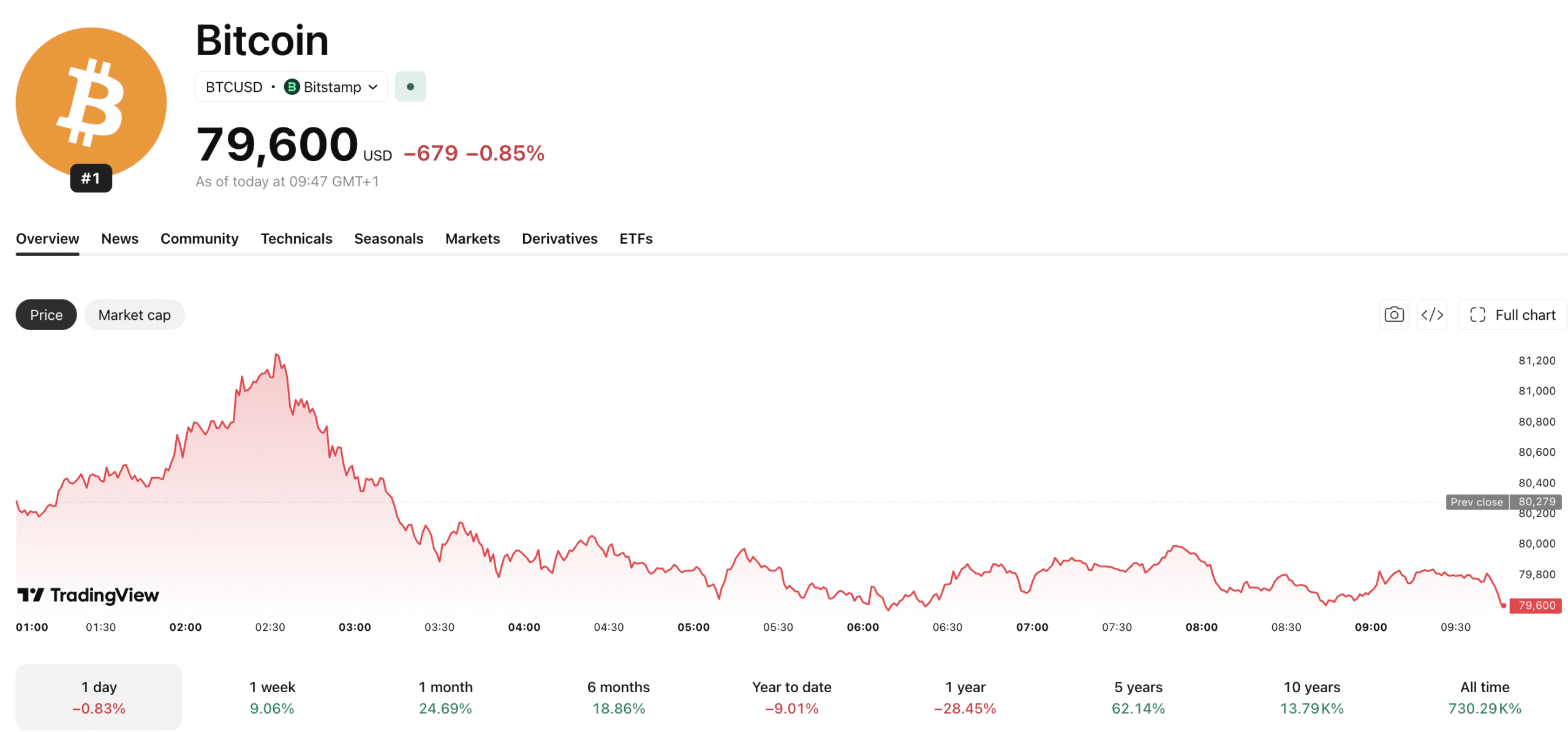The height and width of the screenshot is (732, 1568).
Task: Go to the Technicals tab
Action: pyautogui.click(x=296, y=238)
